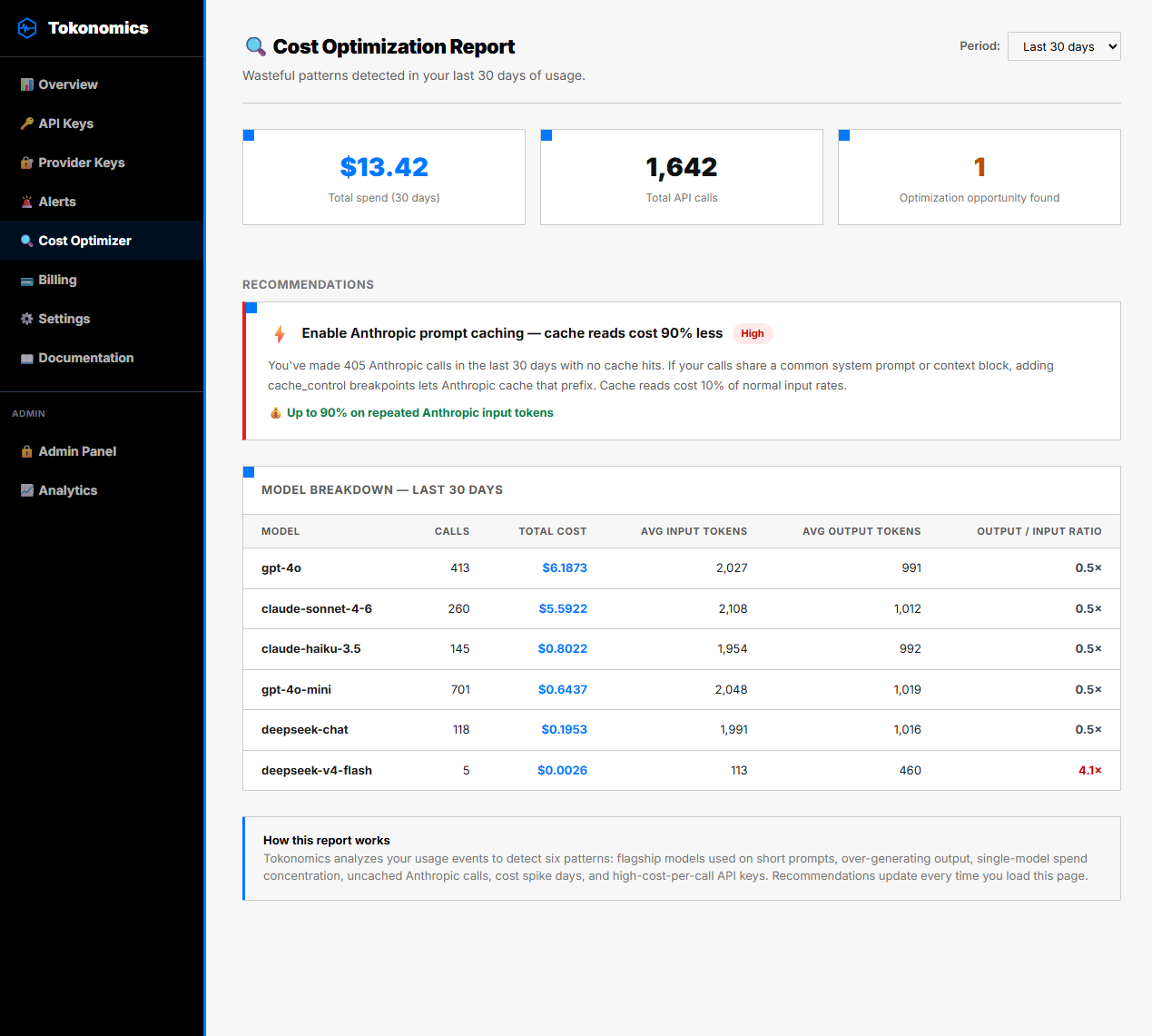
Task: Click the 701 calls value for gpt-4o-mini
Action: click(461, 690)
